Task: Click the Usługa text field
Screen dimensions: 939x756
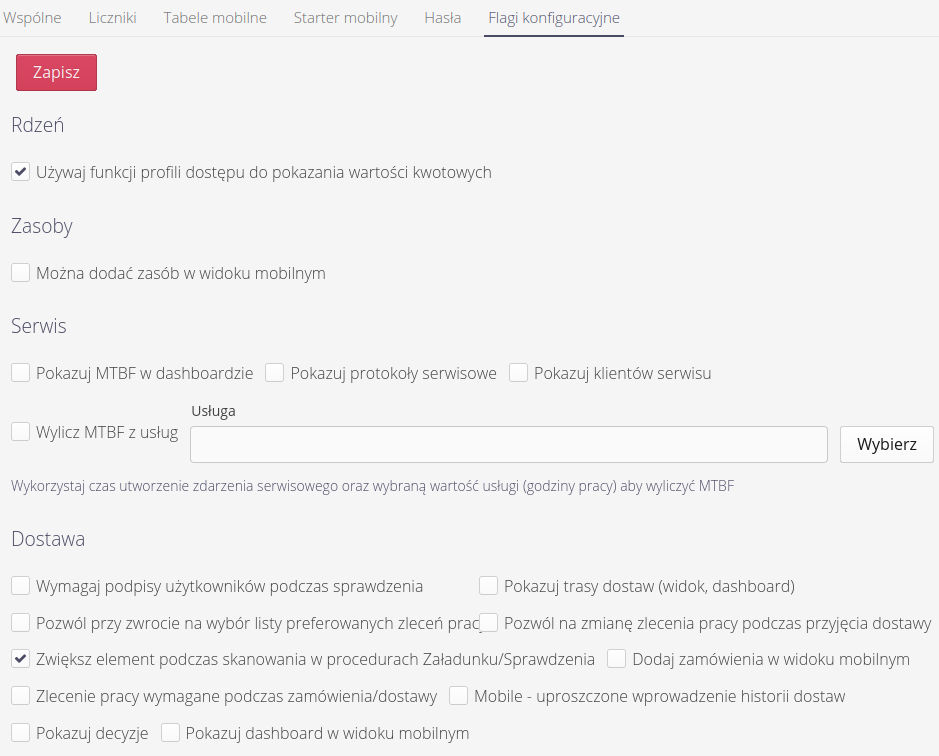Action: pos(508,445)
